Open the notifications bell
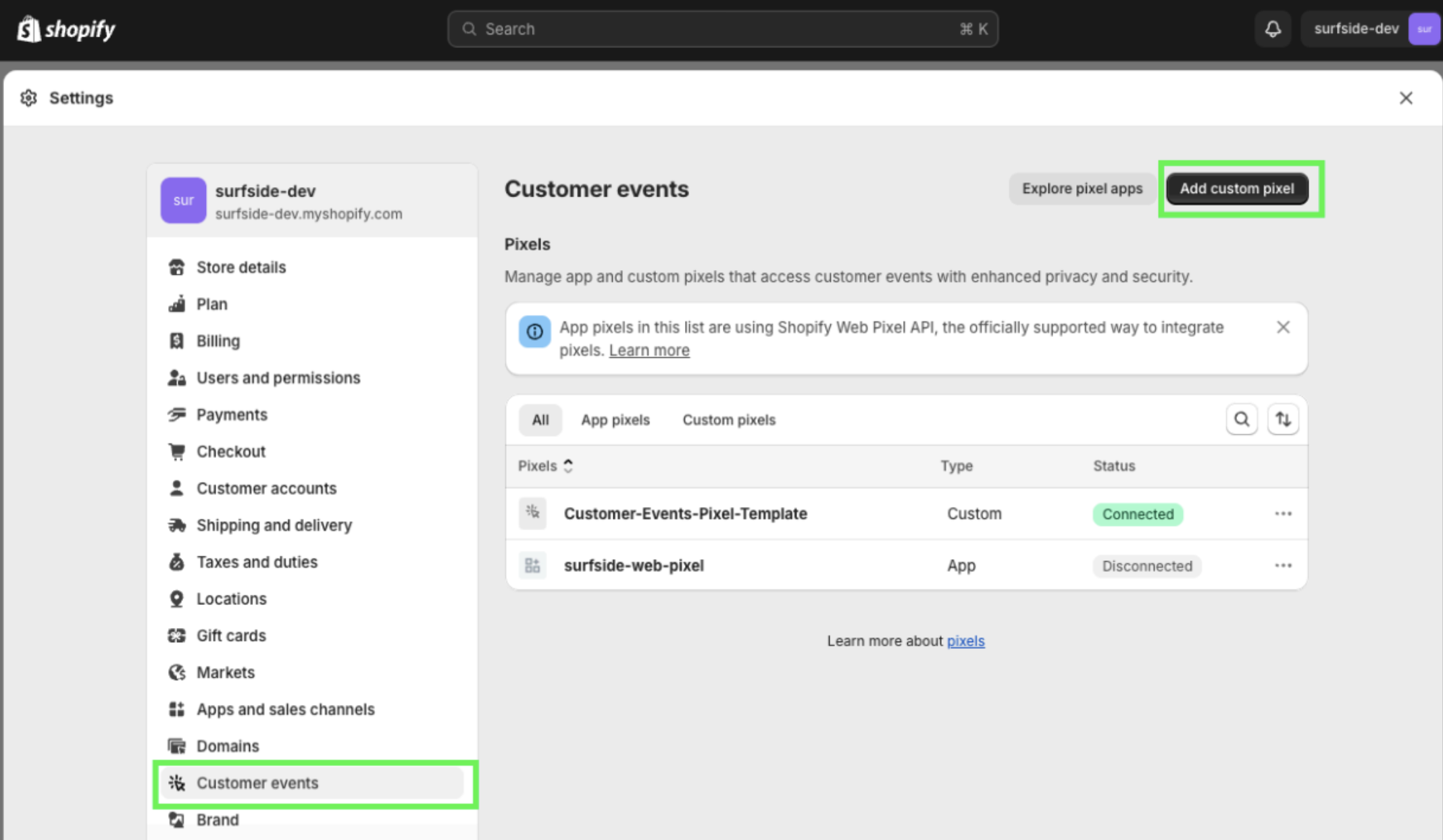1443x840 pixels. point(1273,29)
